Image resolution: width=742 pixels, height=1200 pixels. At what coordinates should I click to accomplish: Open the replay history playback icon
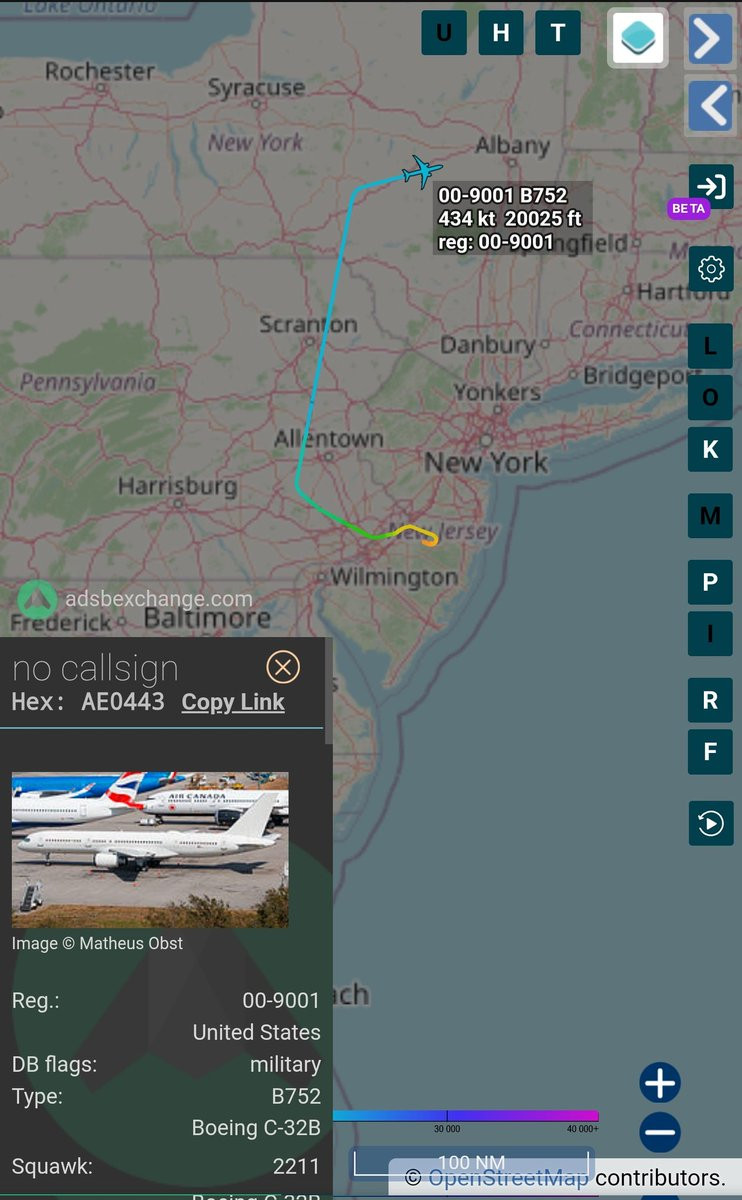[710, 823]
